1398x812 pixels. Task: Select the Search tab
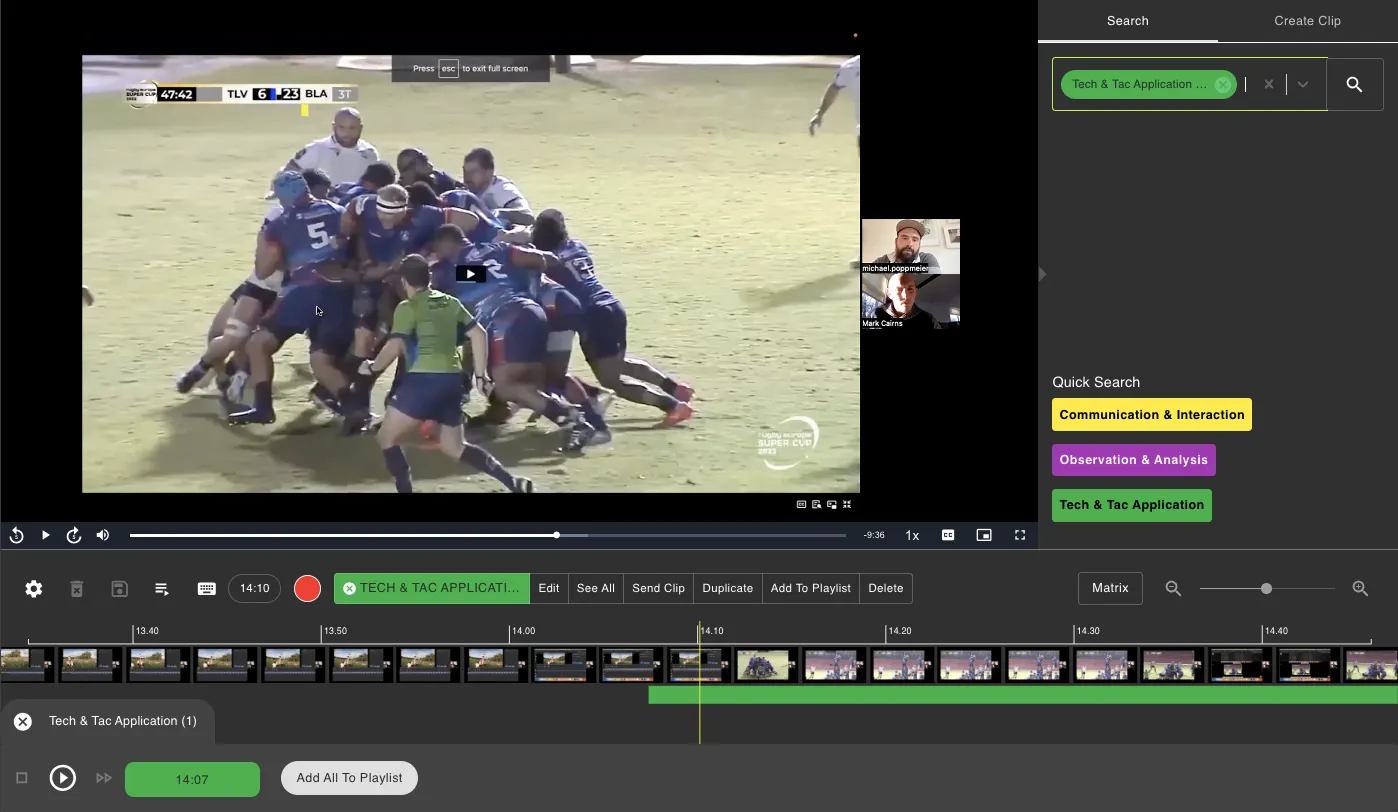[1127, 21]
